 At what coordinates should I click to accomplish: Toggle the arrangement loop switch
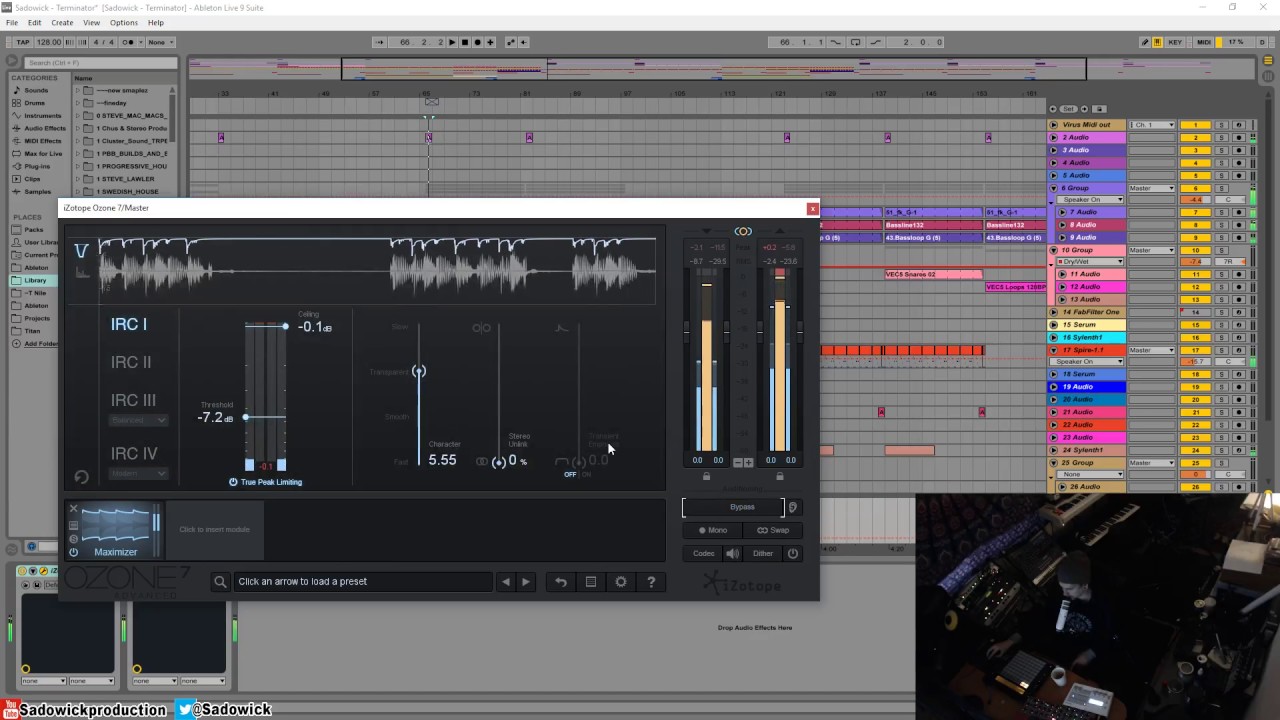(857, 42)
